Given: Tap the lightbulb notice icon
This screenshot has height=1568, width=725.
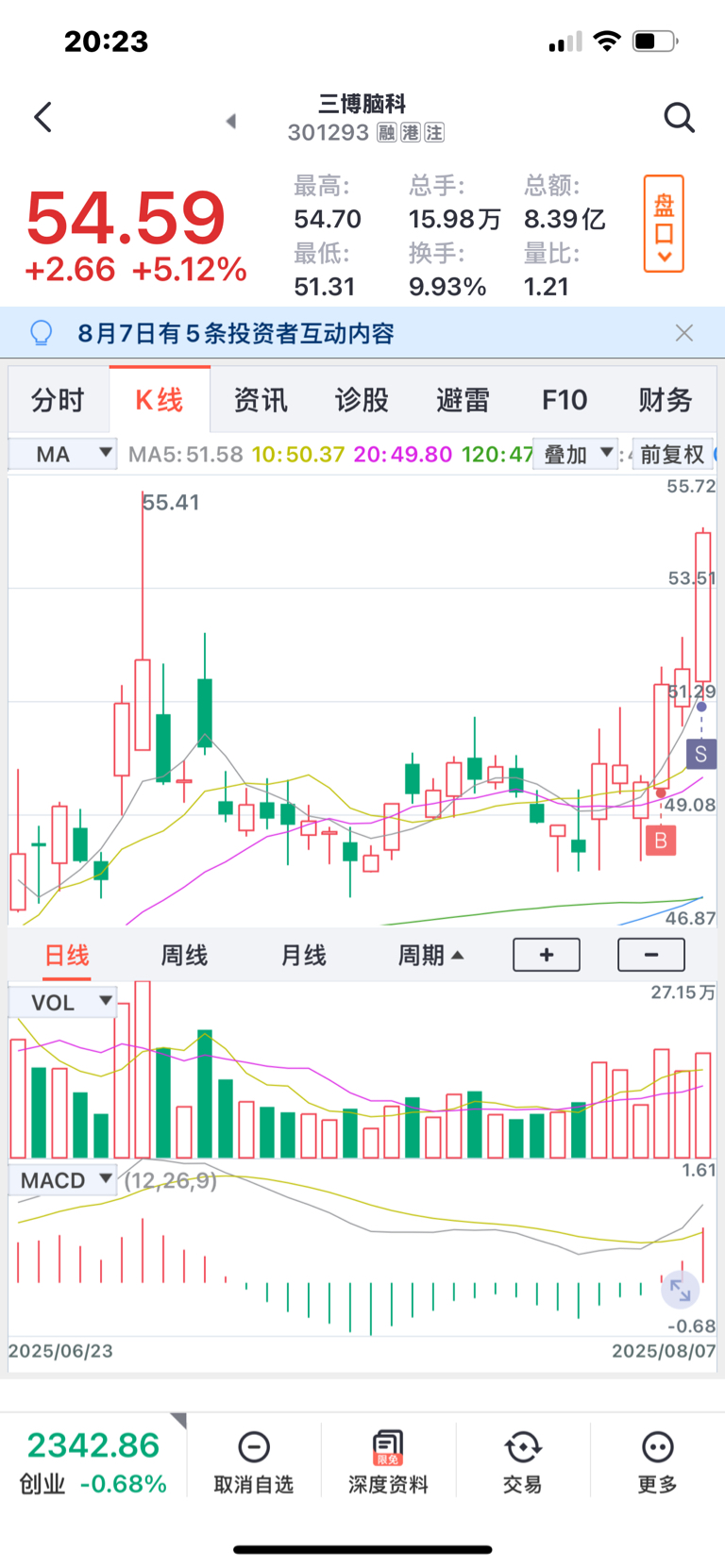Looking at the screenshot, I should click(x=41, y=333).
